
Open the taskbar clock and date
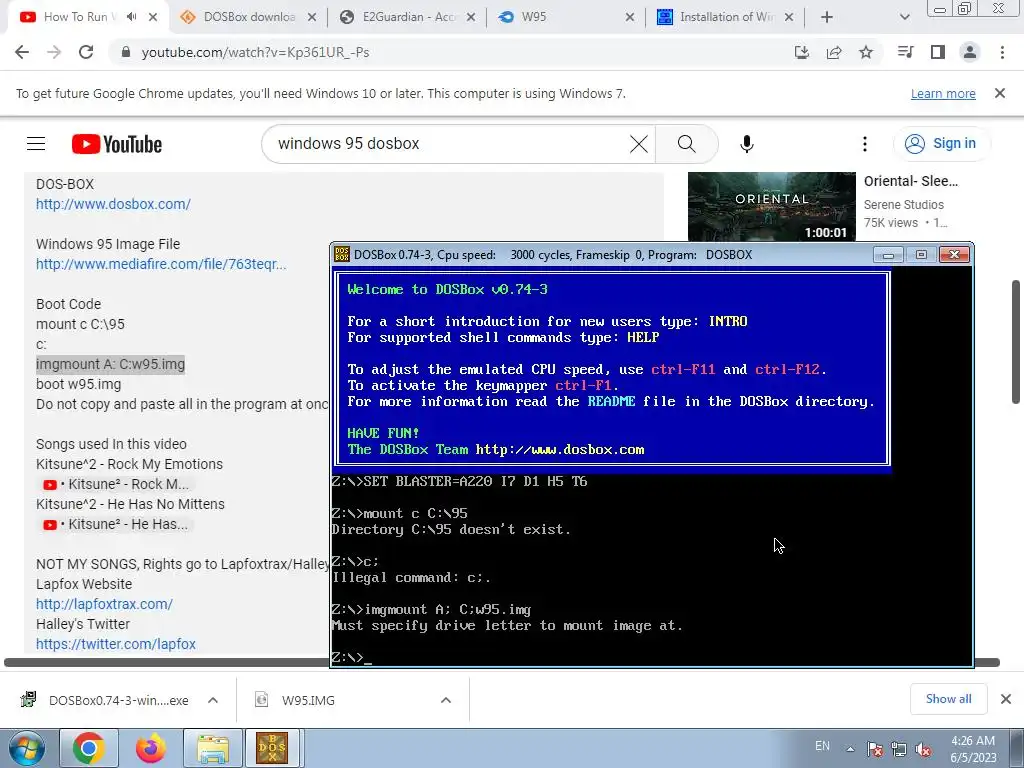973,749
